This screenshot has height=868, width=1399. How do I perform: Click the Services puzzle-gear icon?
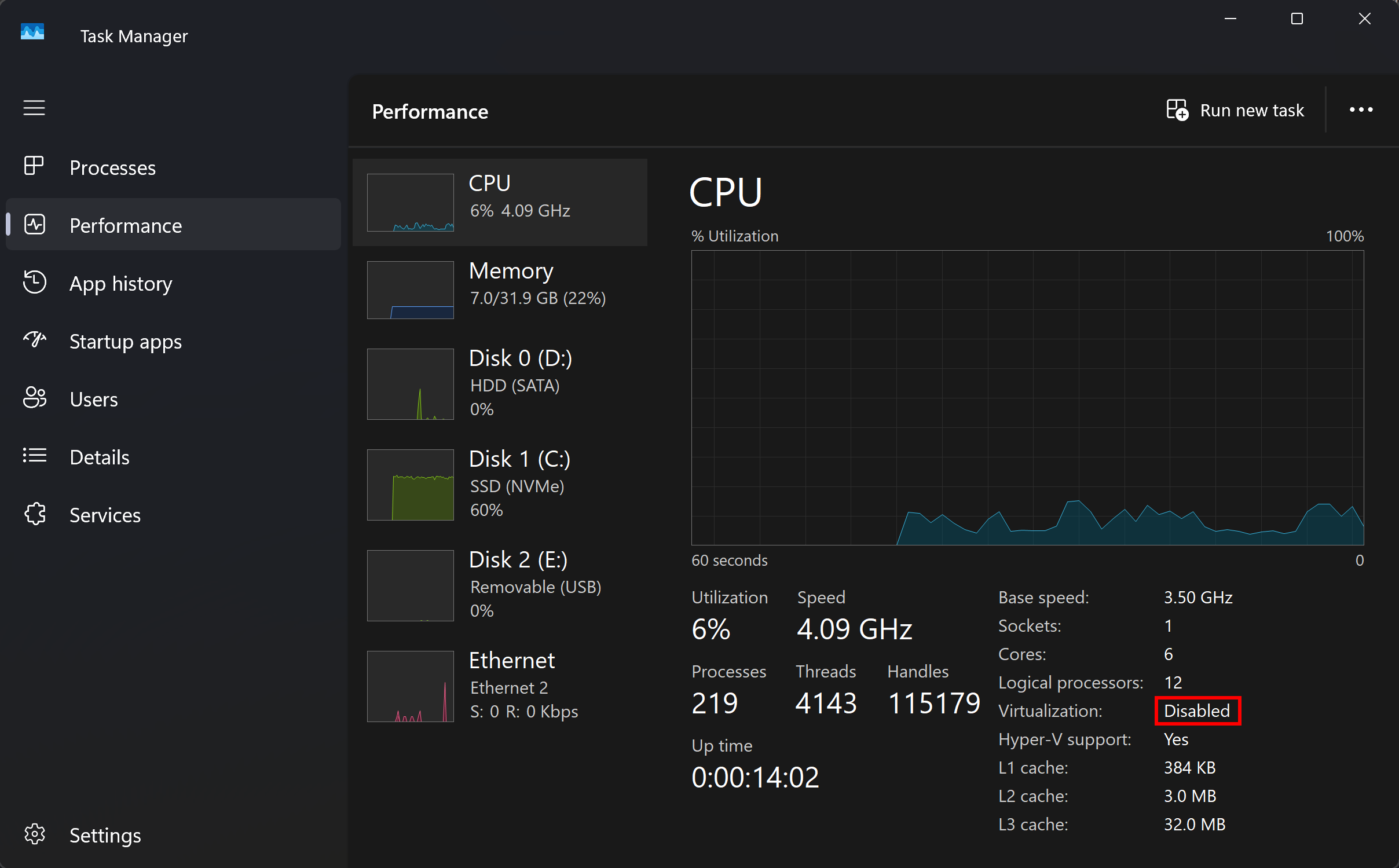pyautogui.click(x=35, y=514)
